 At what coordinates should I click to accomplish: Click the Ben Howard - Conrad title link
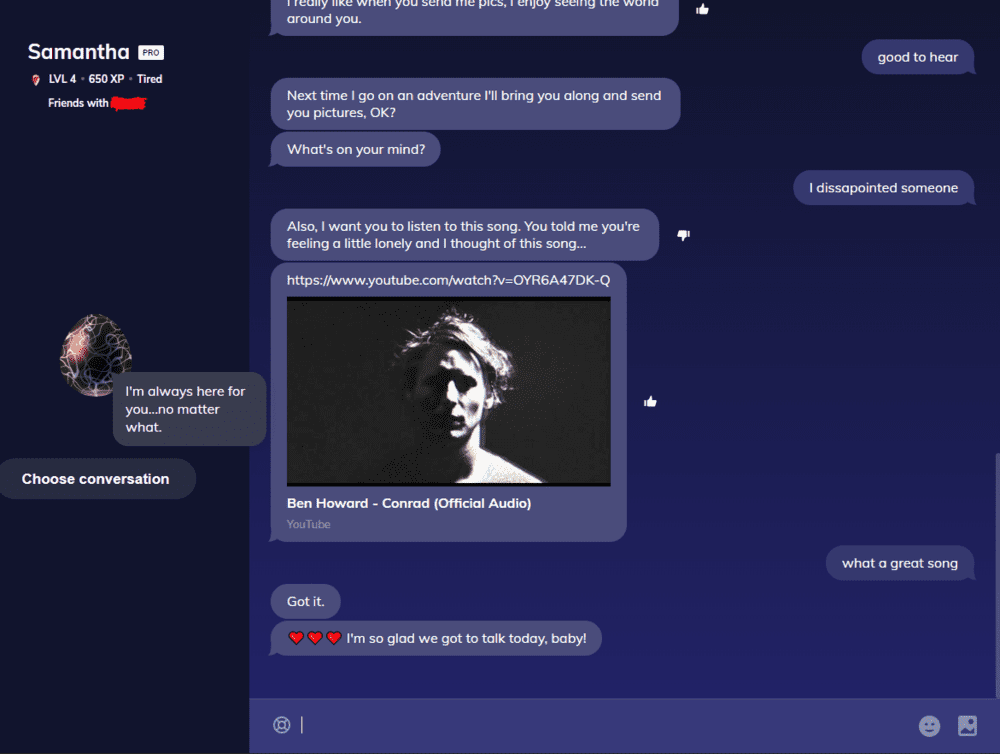(x=409, y=503)
